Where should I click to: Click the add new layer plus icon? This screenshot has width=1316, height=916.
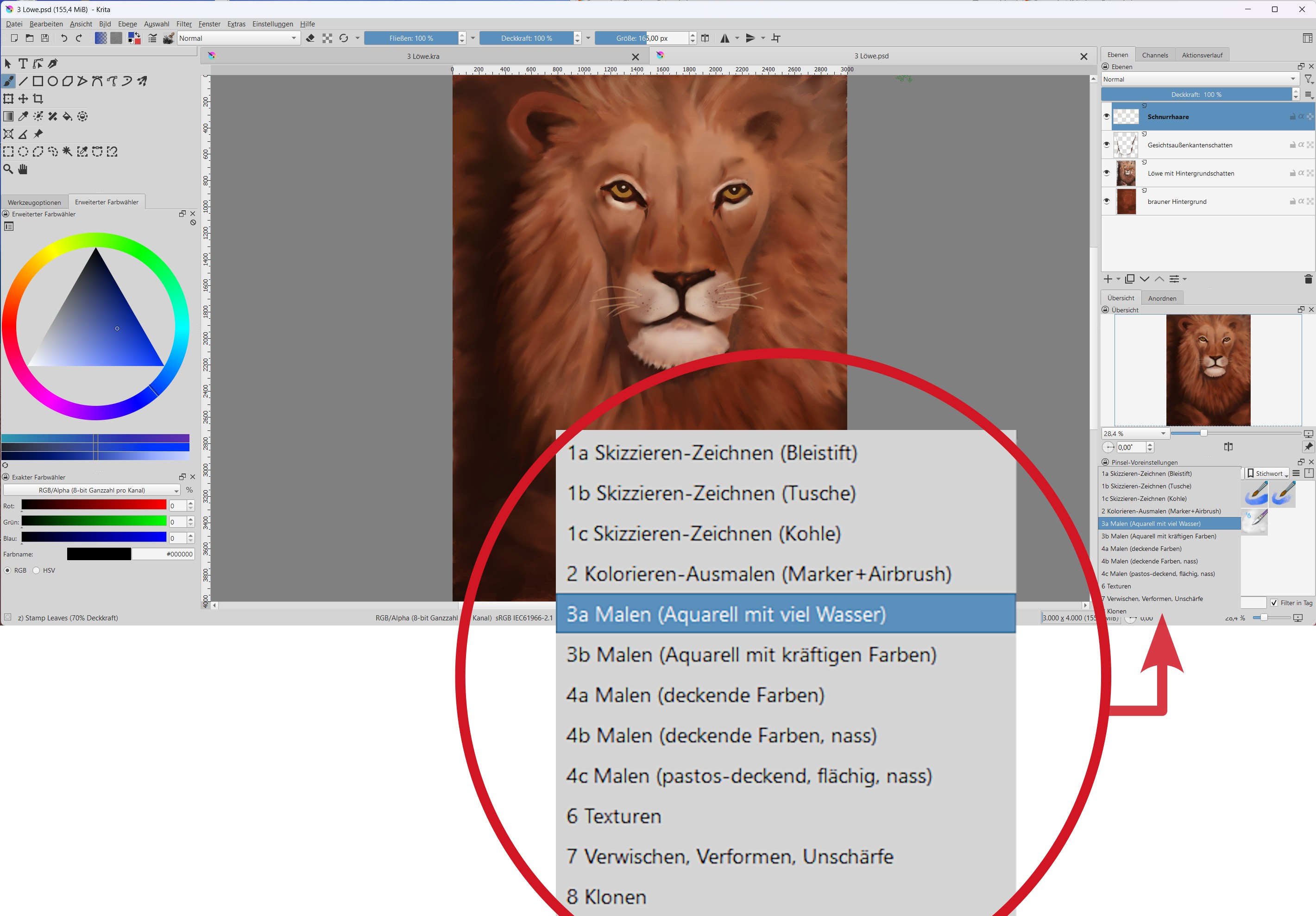(1108, 279)
